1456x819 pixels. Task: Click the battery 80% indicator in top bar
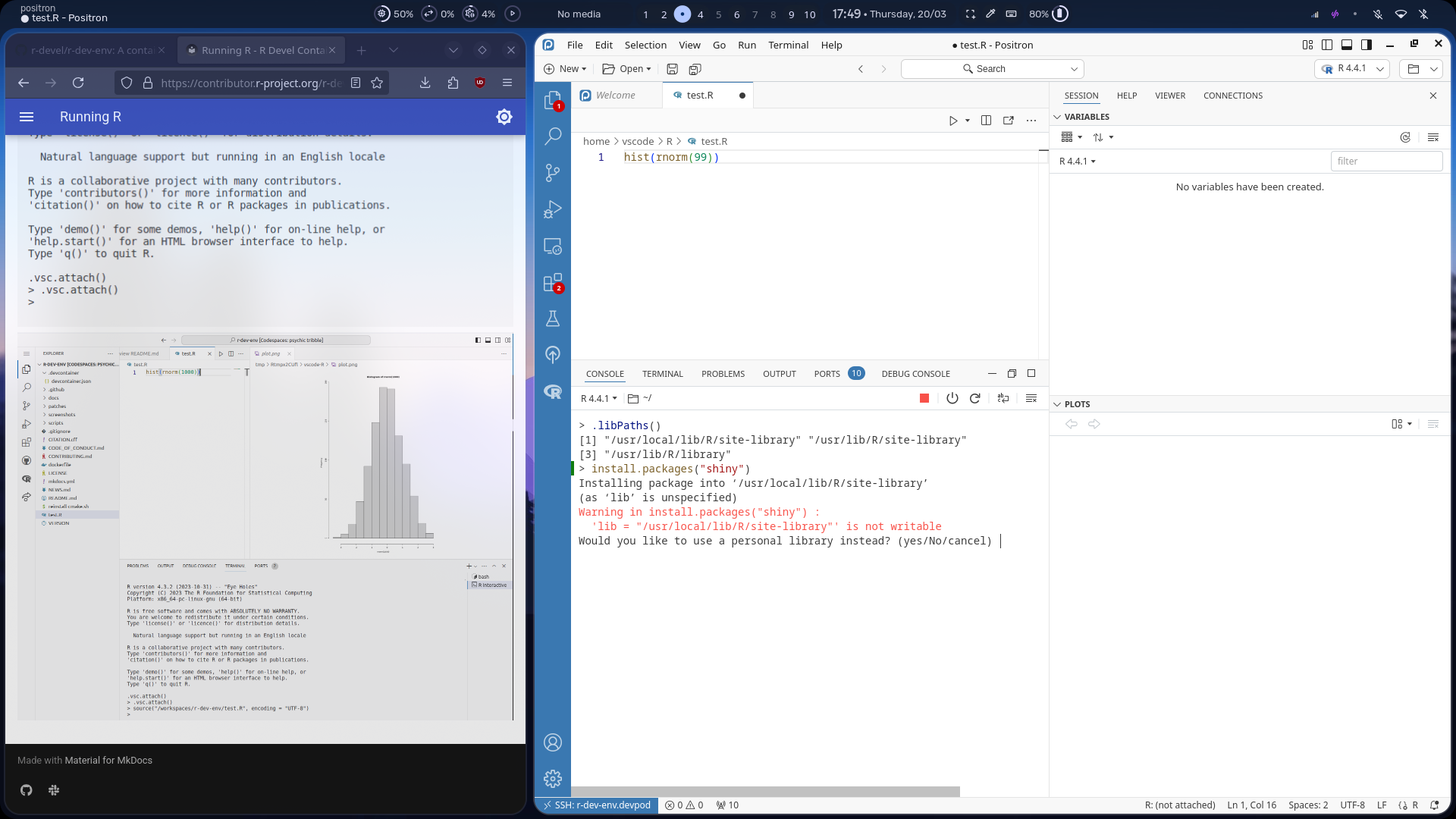pos(1048,14)
